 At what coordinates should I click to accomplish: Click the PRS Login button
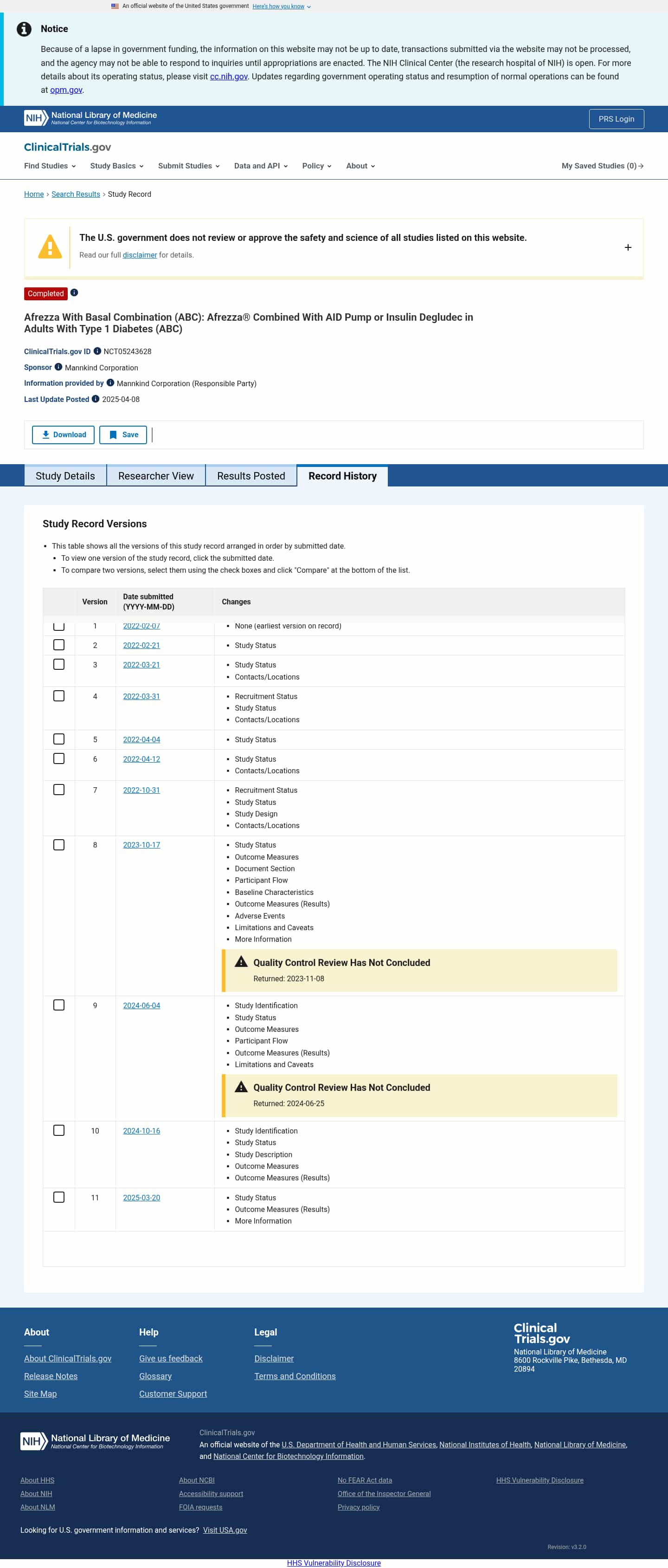[x=616, y=119]
